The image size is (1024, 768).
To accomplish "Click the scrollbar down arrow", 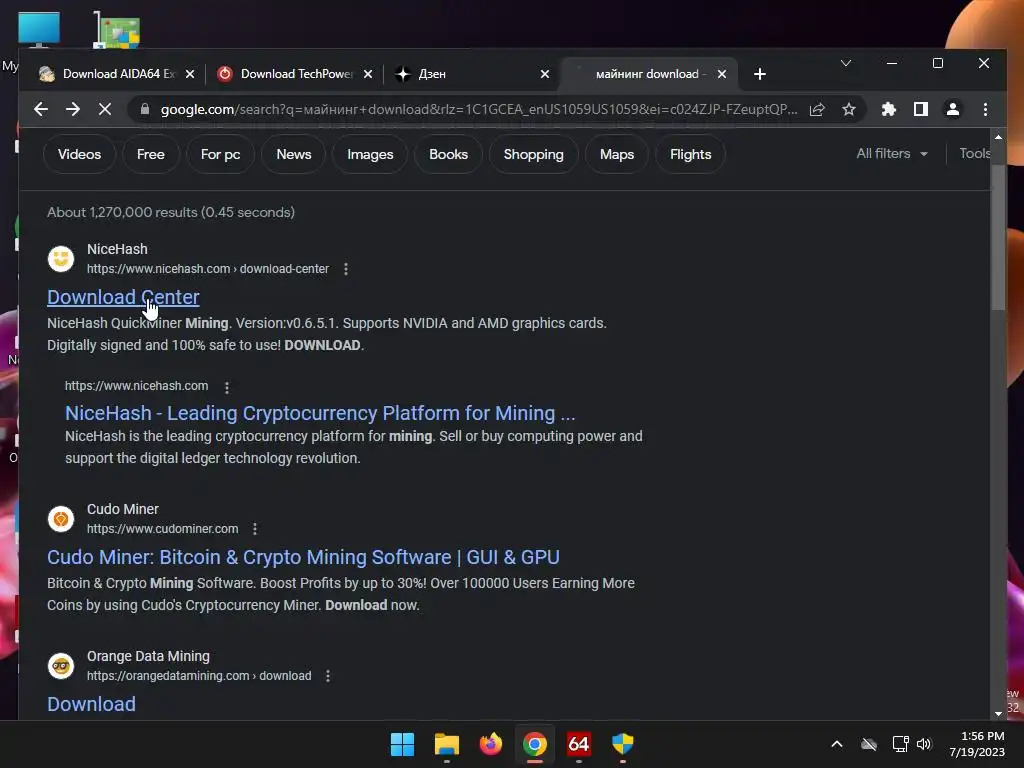I will tap(998, 714).
